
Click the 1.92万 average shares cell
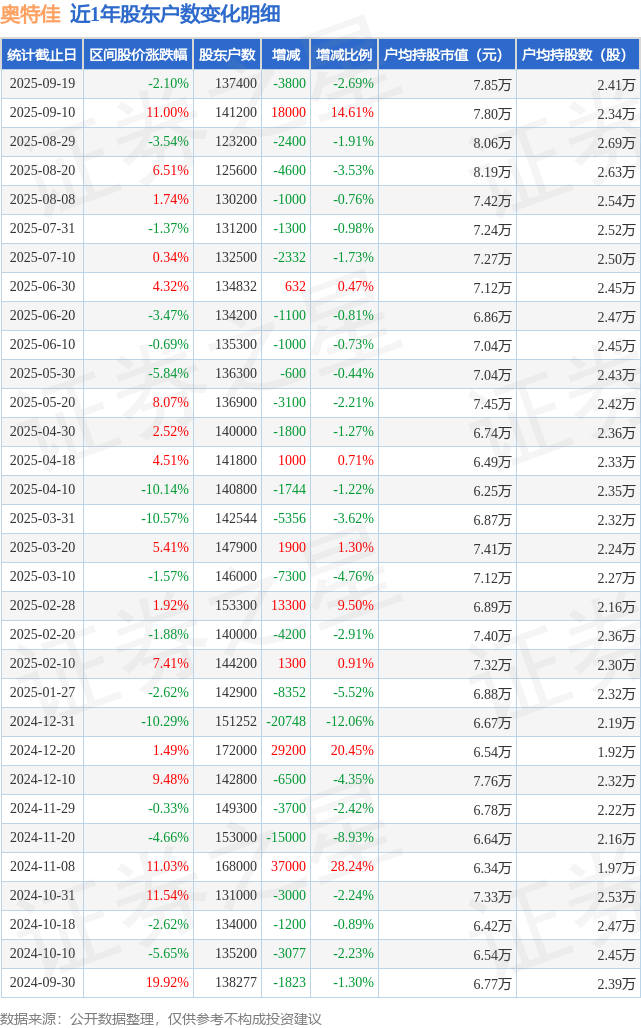click(616, 751)
